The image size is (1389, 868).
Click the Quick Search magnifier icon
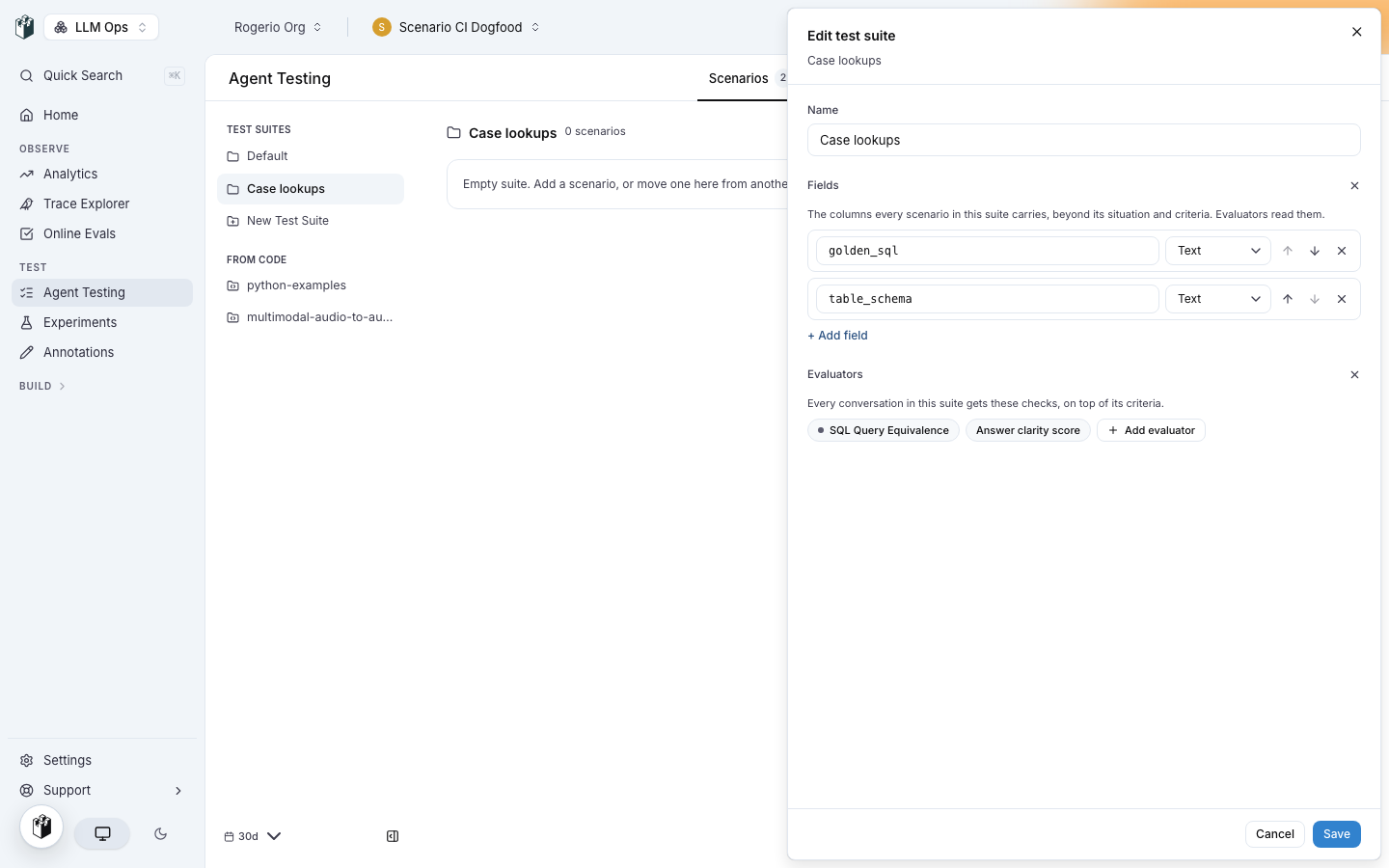coord(27,75)
